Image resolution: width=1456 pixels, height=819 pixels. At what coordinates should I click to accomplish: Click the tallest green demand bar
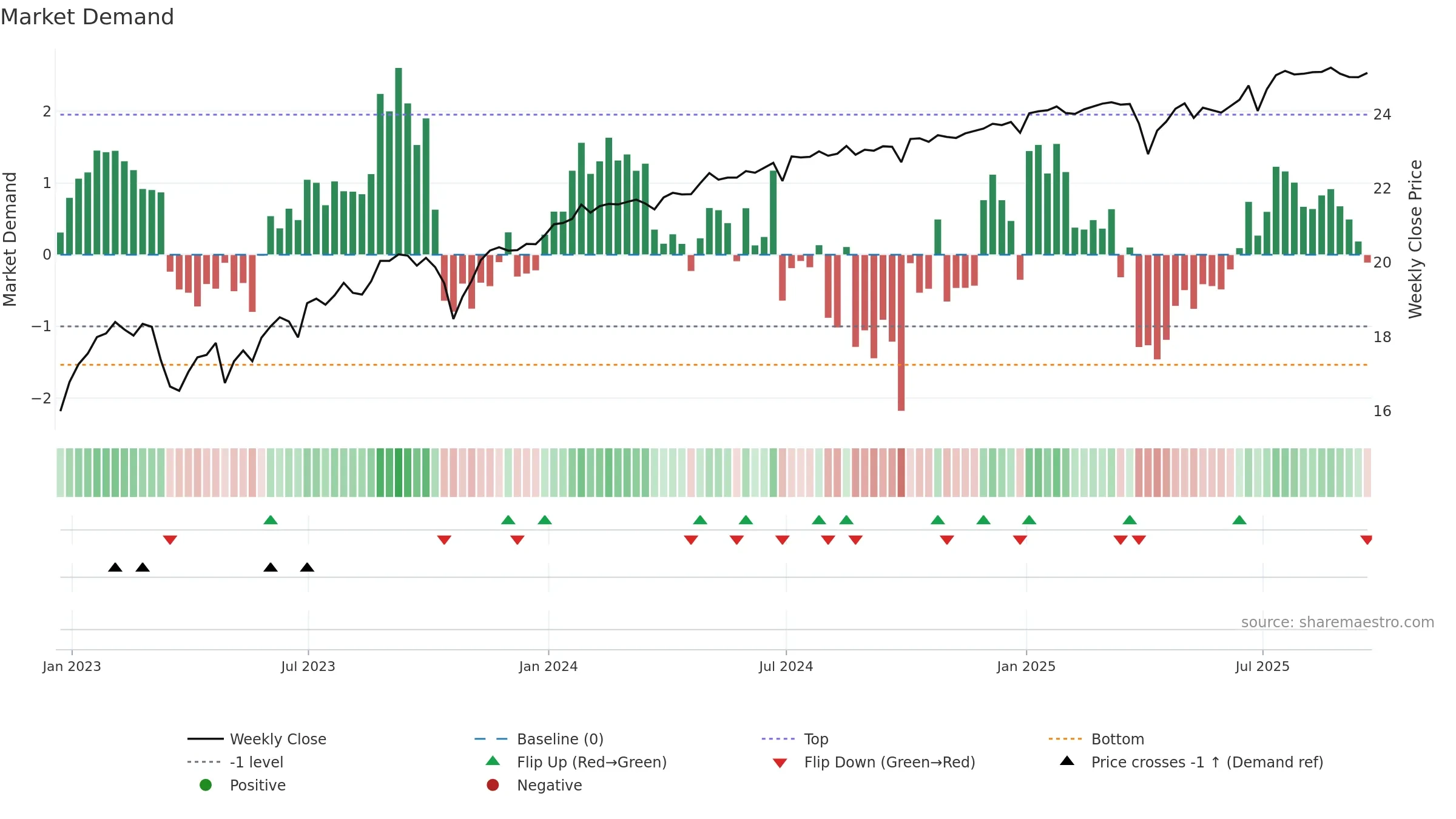399,161
